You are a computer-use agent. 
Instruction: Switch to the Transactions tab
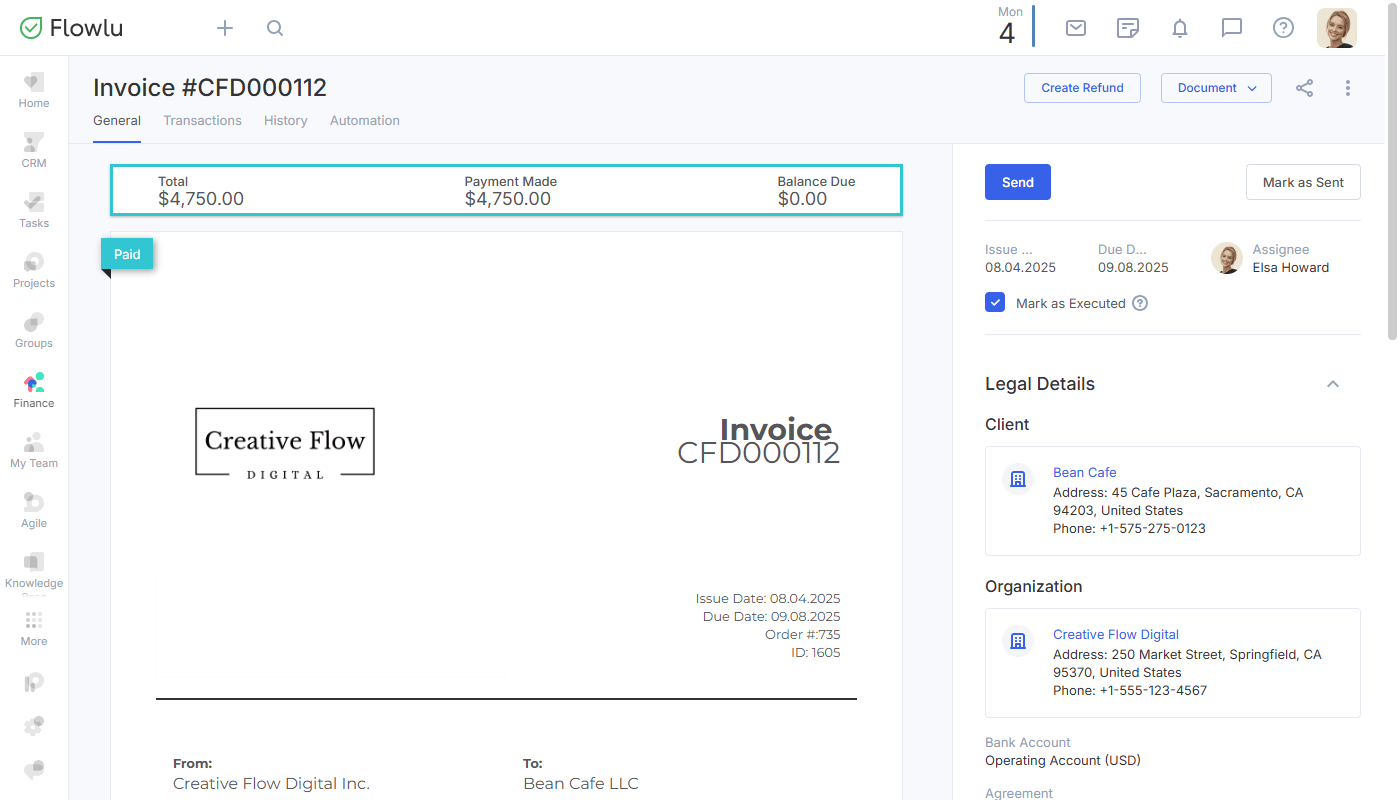pyautogui.click(x=203, y=121)
